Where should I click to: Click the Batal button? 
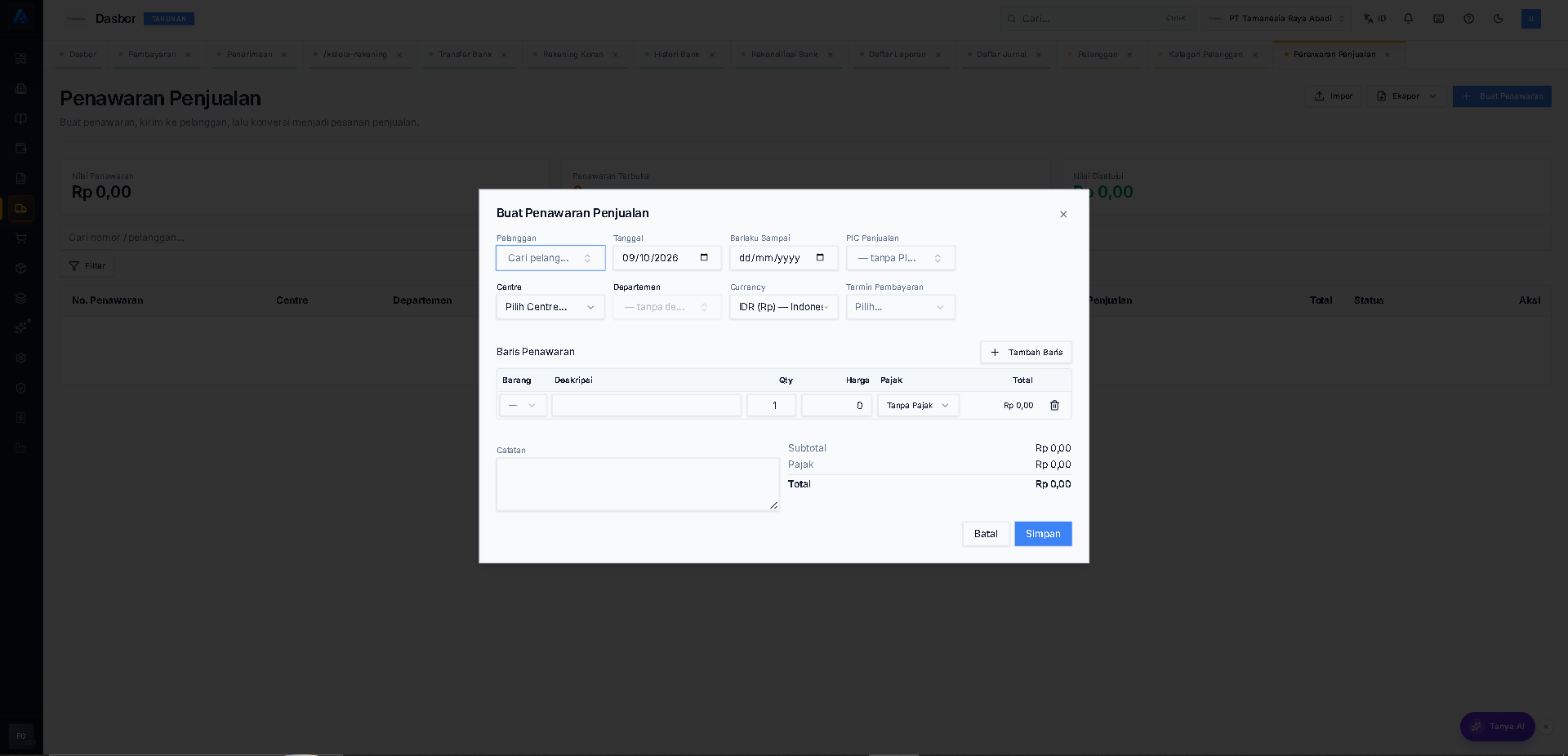coord(986,534)
